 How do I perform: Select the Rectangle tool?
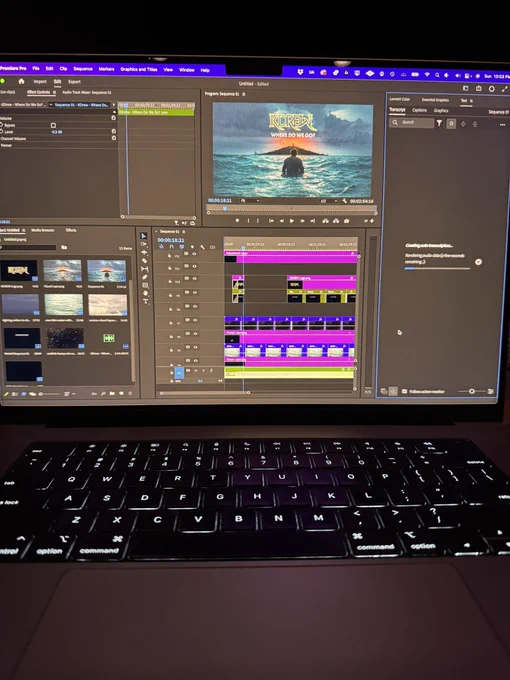click(146, 285)
